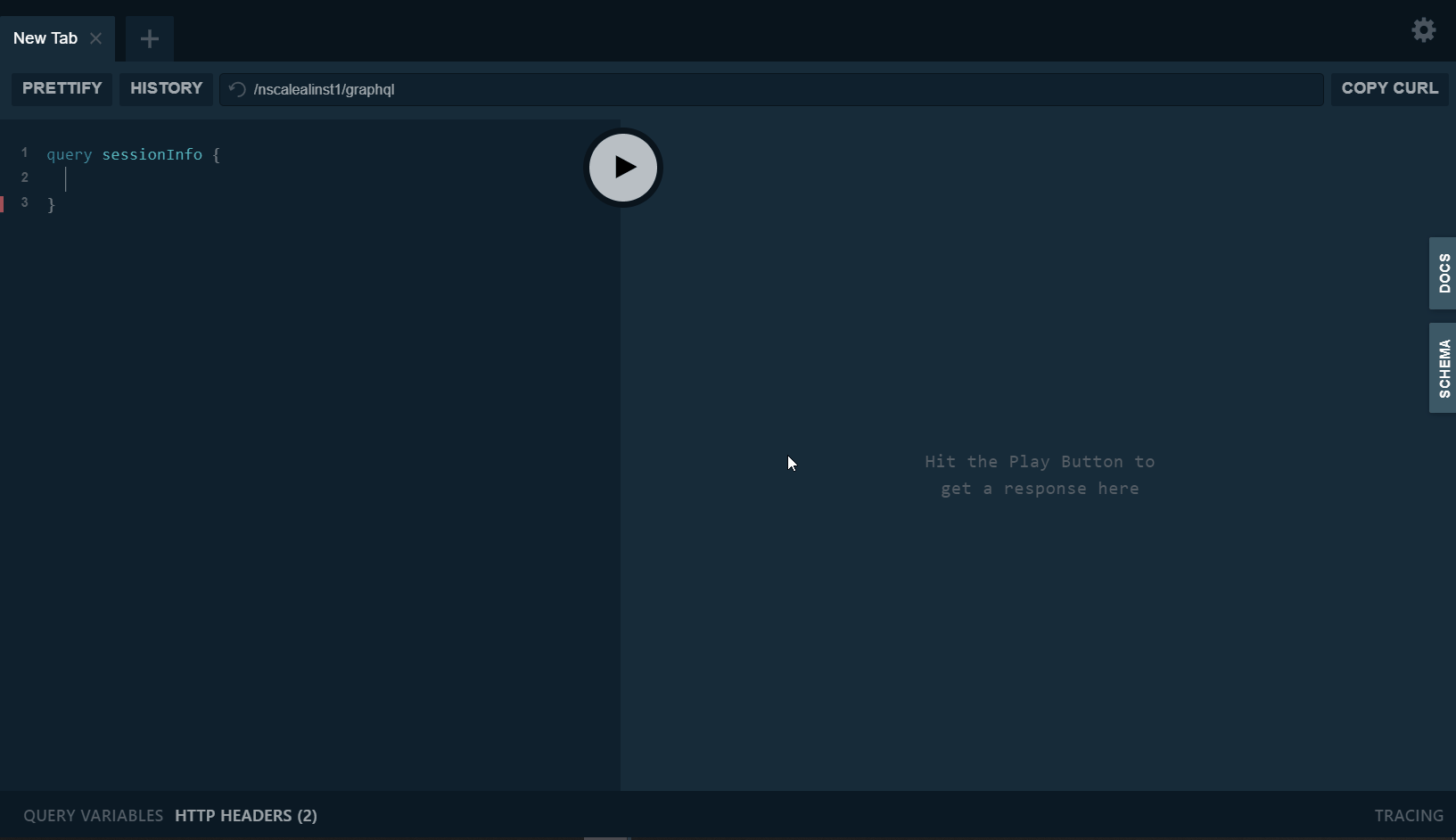Viewport: 1456px width, 840px height.
Task: Expand the SCHEMA drawer from the right edge
Action: (1443, 367)
